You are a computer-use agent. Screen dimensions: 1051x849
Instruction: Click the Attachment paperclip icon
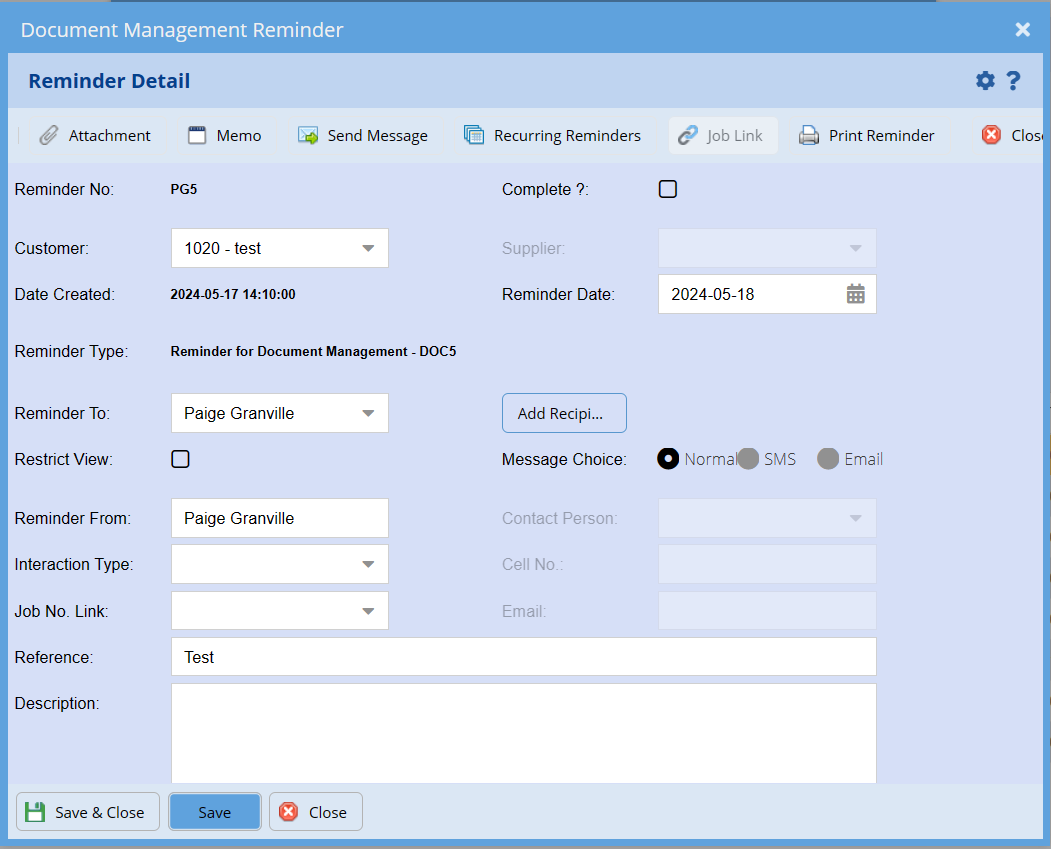[49, 136]
